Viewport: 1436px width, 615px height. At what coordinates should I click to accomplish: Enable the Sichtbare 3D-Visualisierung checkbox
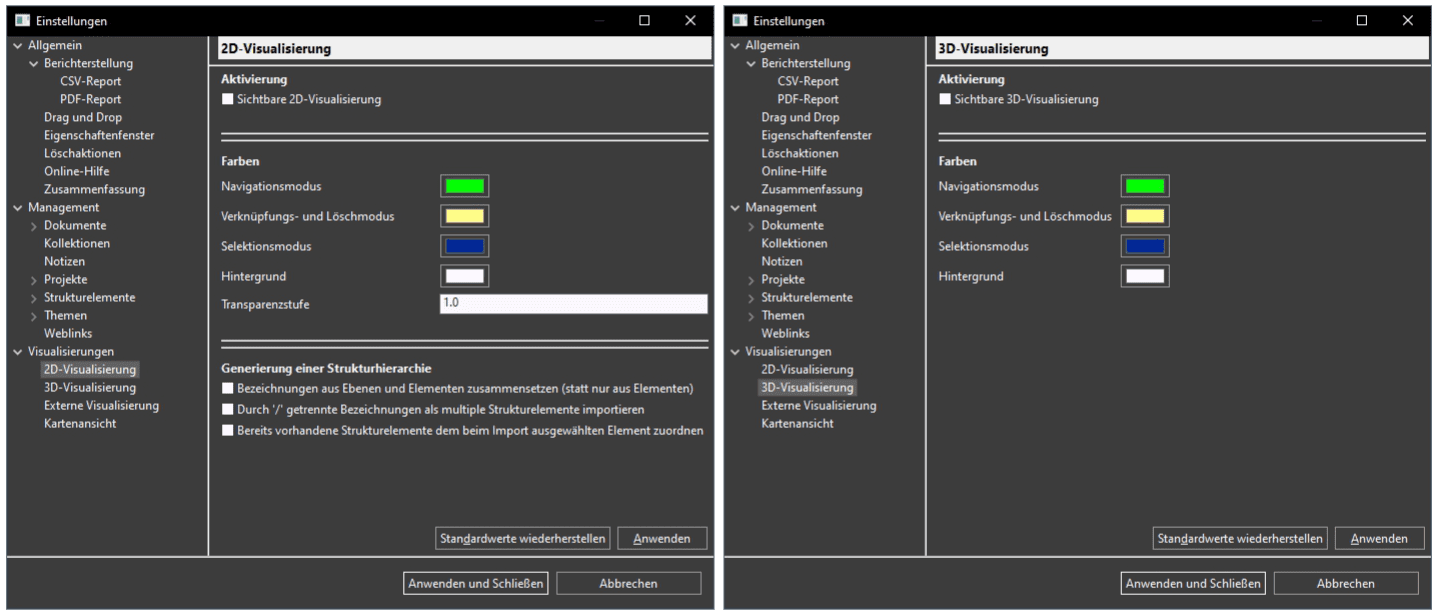(x=945, y=100)
